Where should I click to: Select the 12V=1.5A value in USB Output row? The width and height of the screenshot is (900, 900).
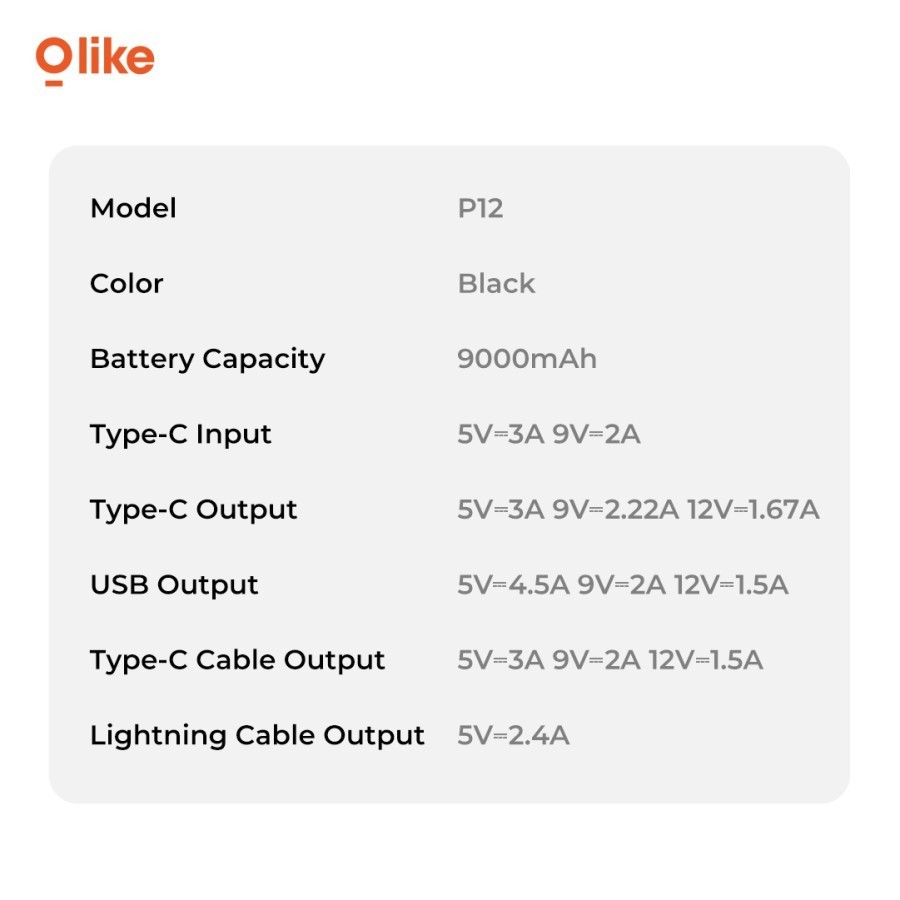pyautogui.click(x=730, y=585)
